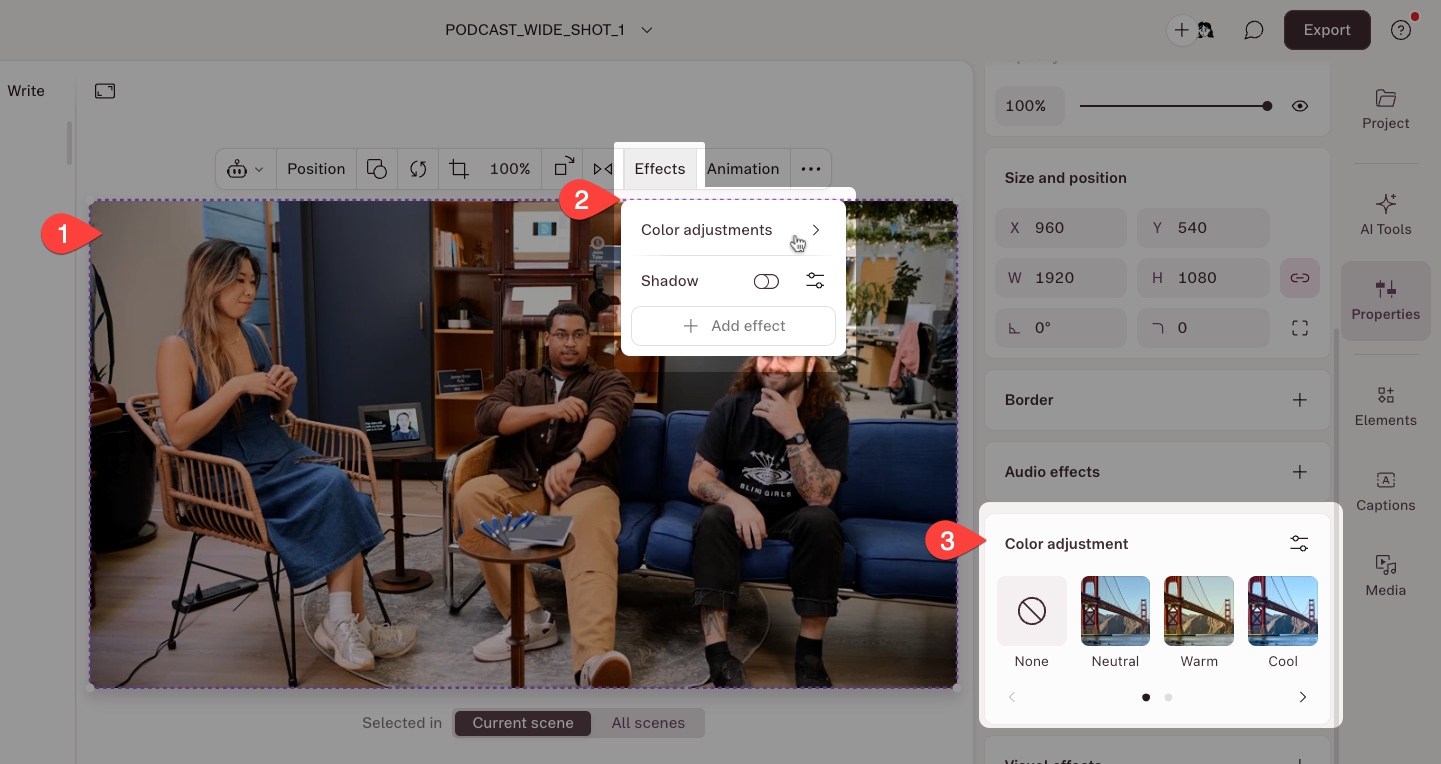Open the Media panel in the sidebar
Image resolution: width=1441 pixels, height=764 pixels.
point(1385,575)
